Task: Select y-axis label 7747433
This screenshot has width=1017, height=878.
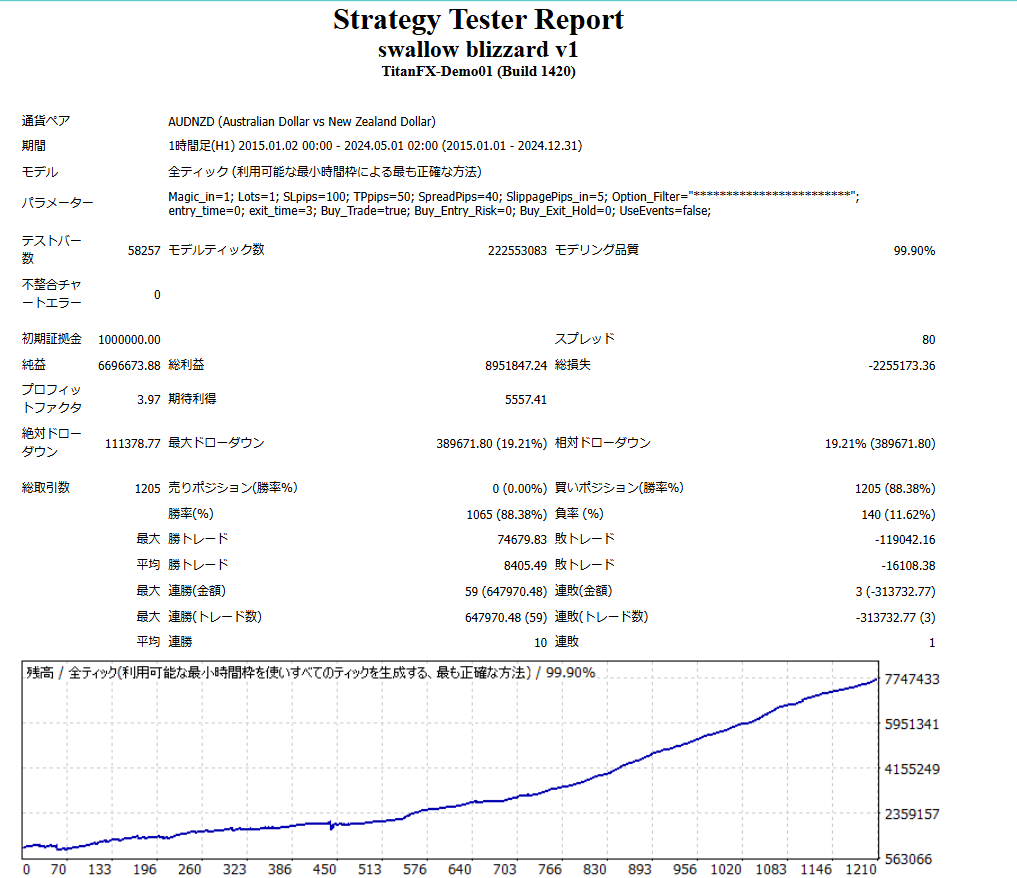Action: point(912,679)
